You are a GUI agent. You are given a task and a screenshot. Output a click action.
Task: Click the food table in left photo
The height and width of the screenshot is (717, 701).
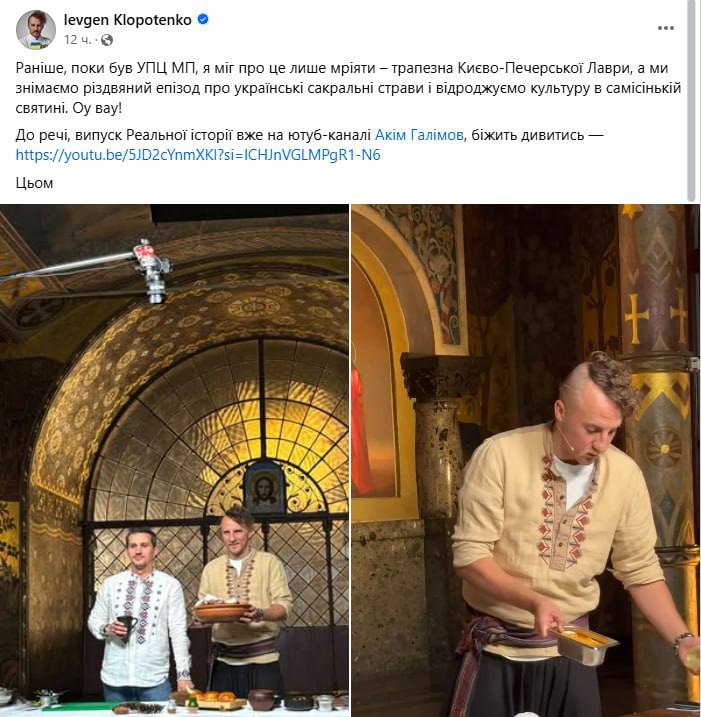174,704
